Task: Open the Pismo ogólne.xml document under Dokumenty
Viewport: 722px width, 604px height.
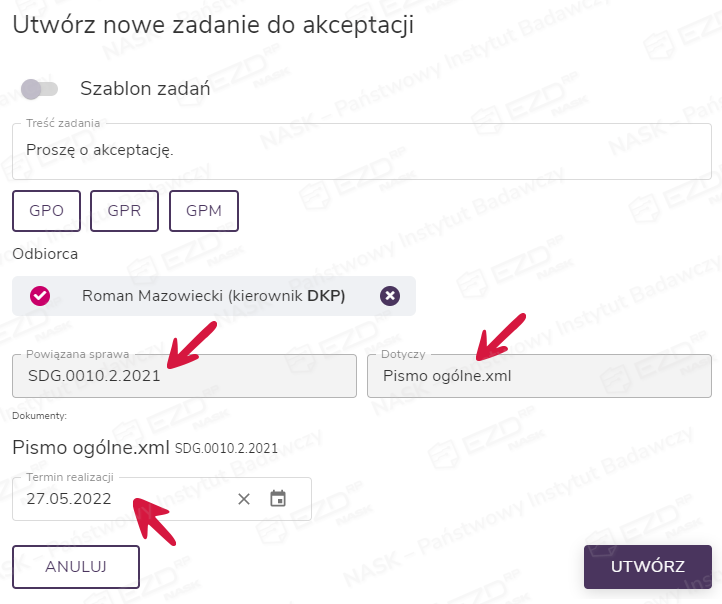Action: click(x=90, y=447)
